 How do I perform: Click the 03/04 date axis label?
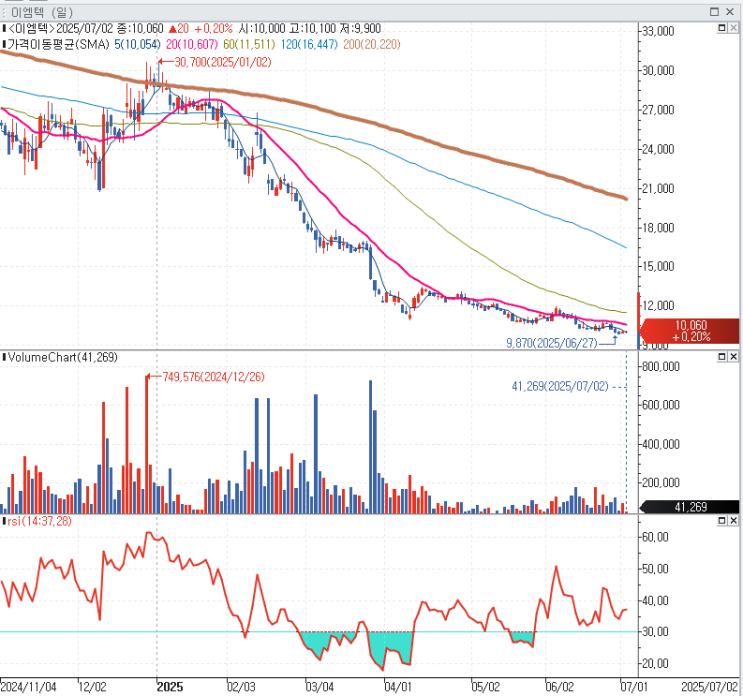(x=320, y=687)
